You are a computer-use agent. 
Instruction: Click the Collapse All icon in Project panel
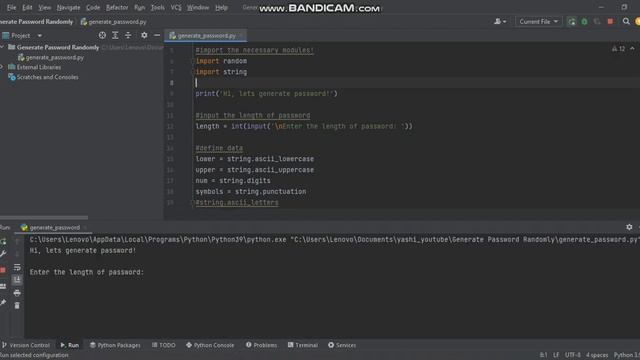(128, 36)
